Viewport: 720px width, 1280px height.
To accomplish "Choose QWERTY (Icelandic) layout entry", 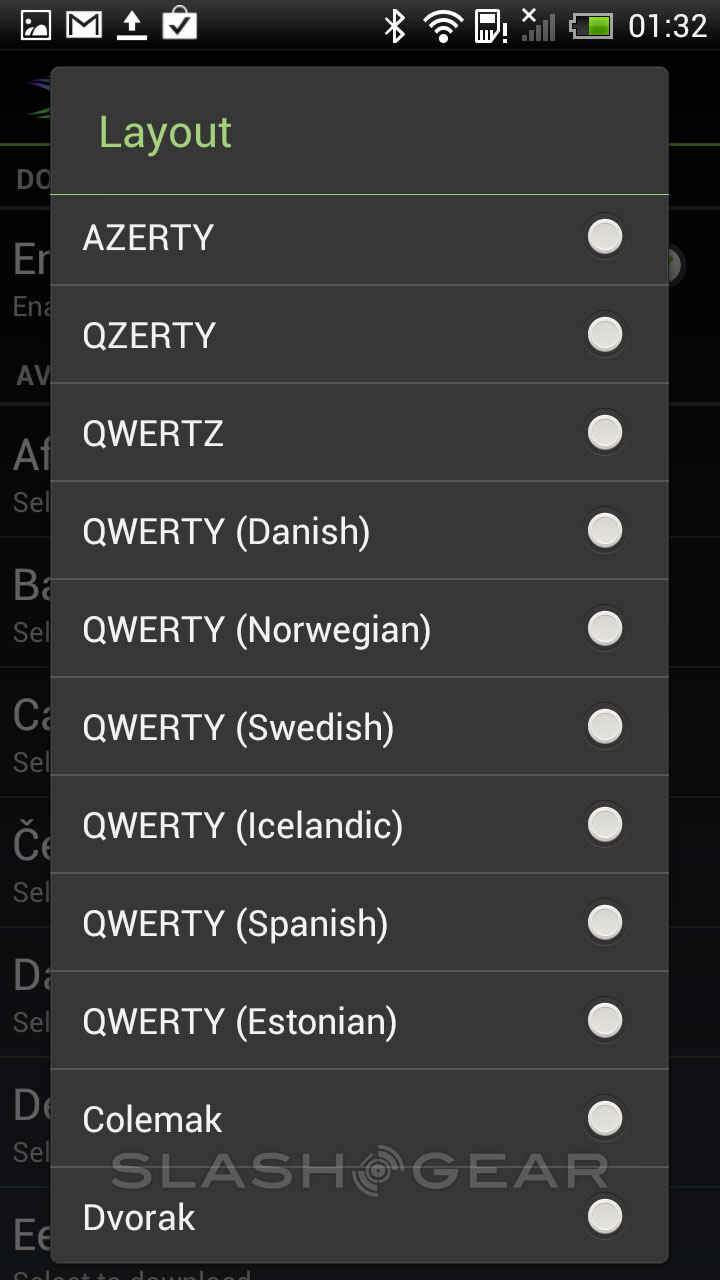I will [243, 825].
